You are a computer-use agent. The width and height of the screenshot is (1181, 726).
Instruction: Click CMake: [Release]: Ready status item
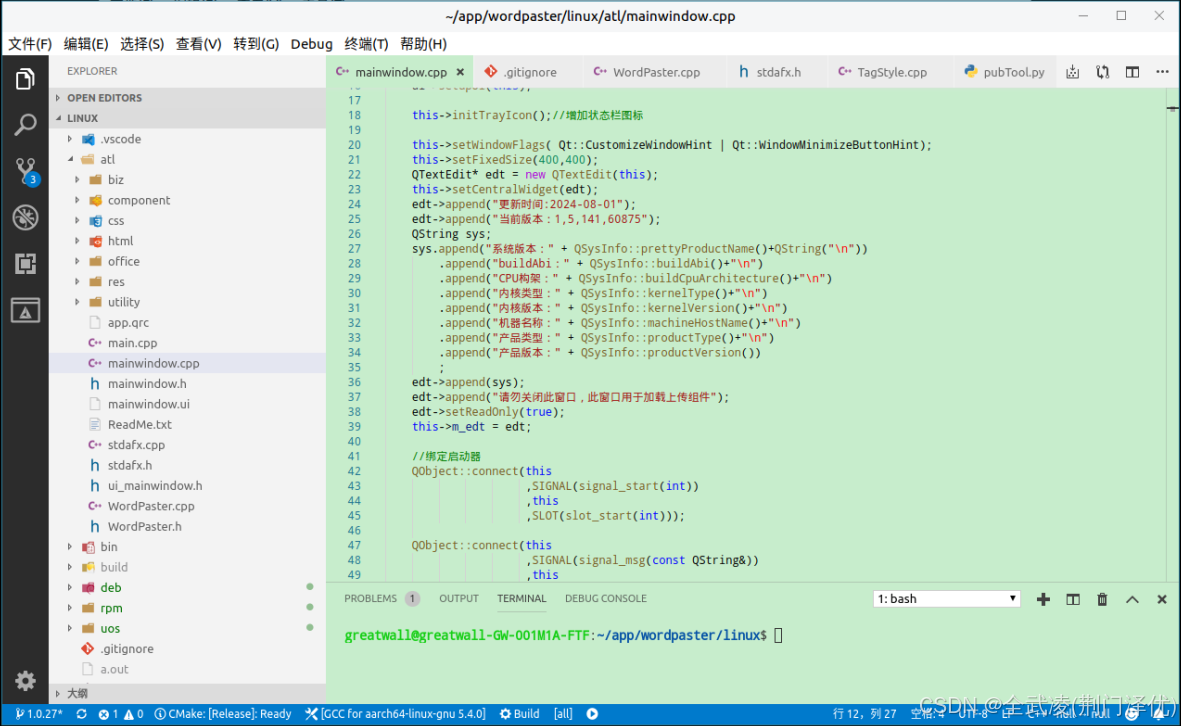tap(223, 714)
